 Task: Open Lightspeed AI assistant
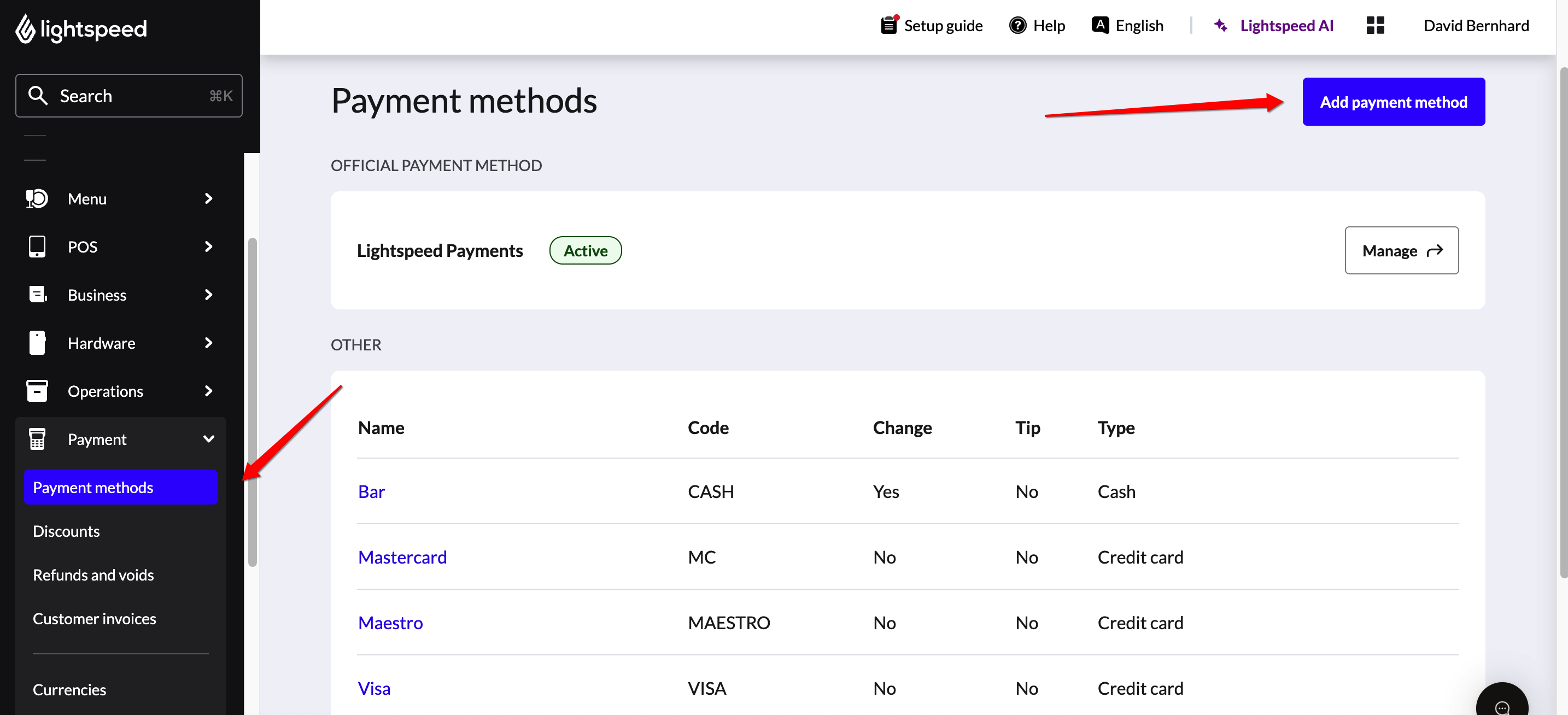coord(1273,25)
